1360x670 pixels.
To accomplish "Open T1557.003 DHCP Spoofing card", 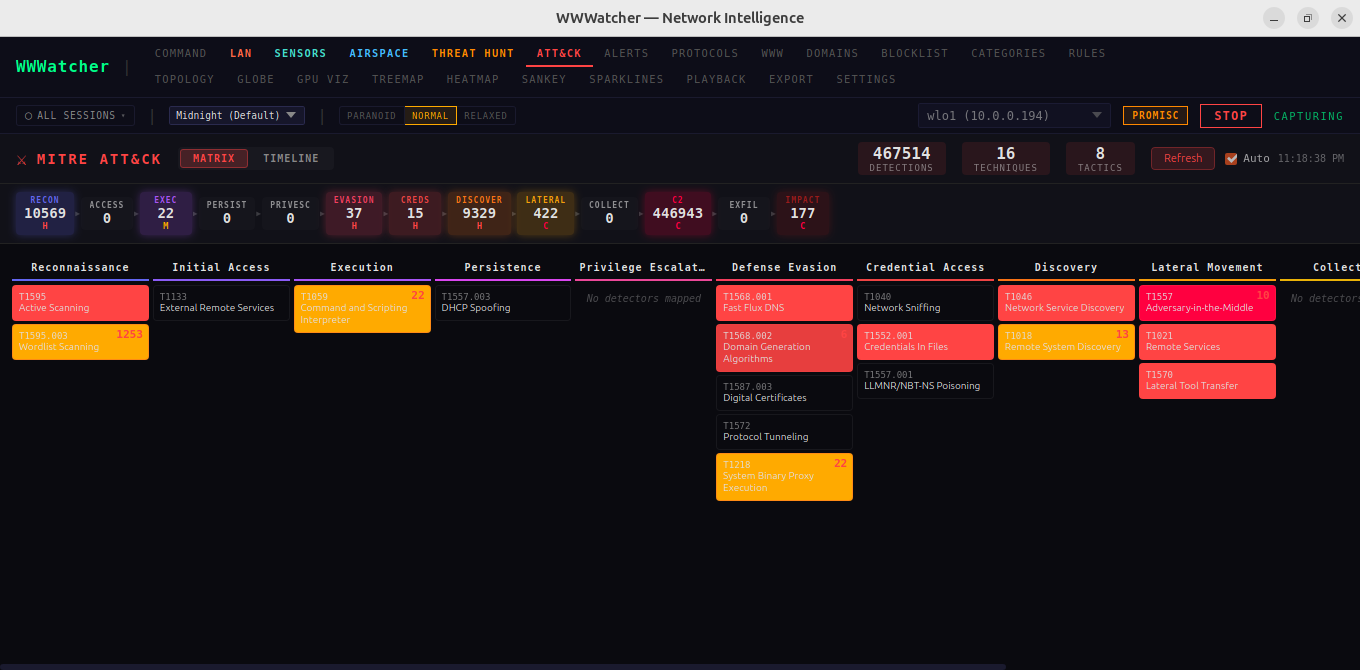I will click(x=503, y=302).
